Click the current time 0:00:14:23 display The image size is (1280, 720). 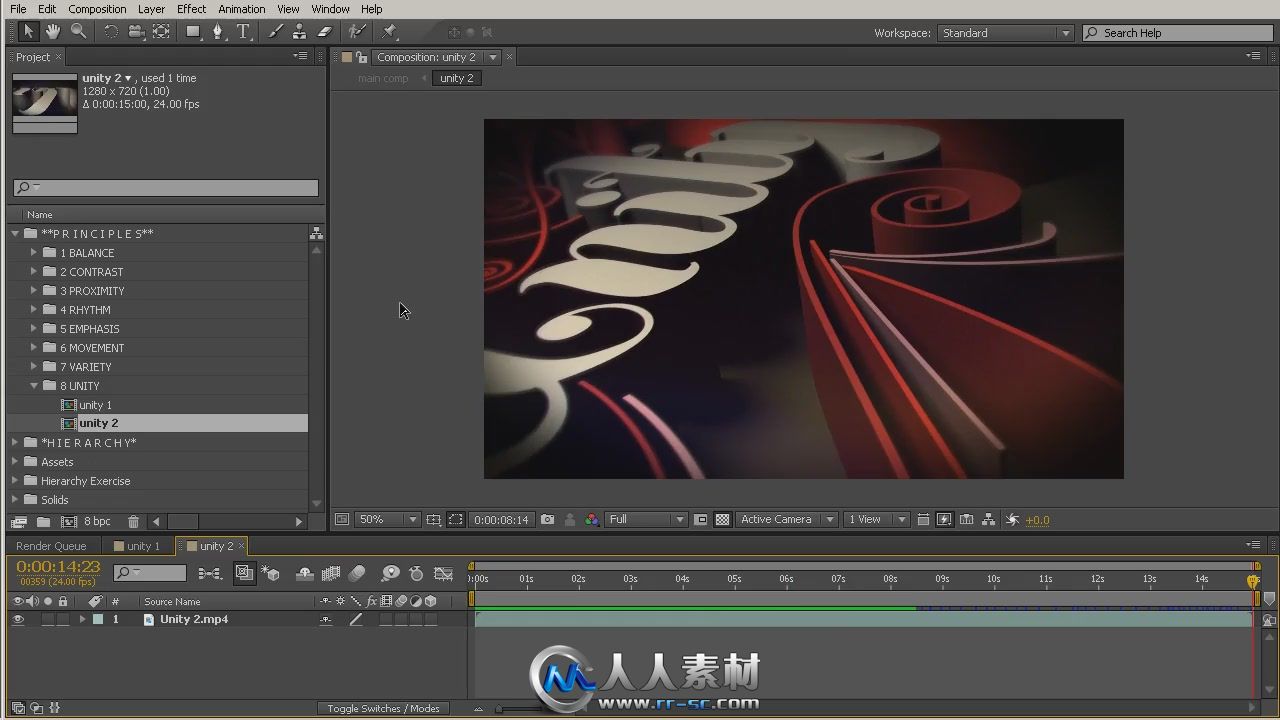(x=58, y=567)
